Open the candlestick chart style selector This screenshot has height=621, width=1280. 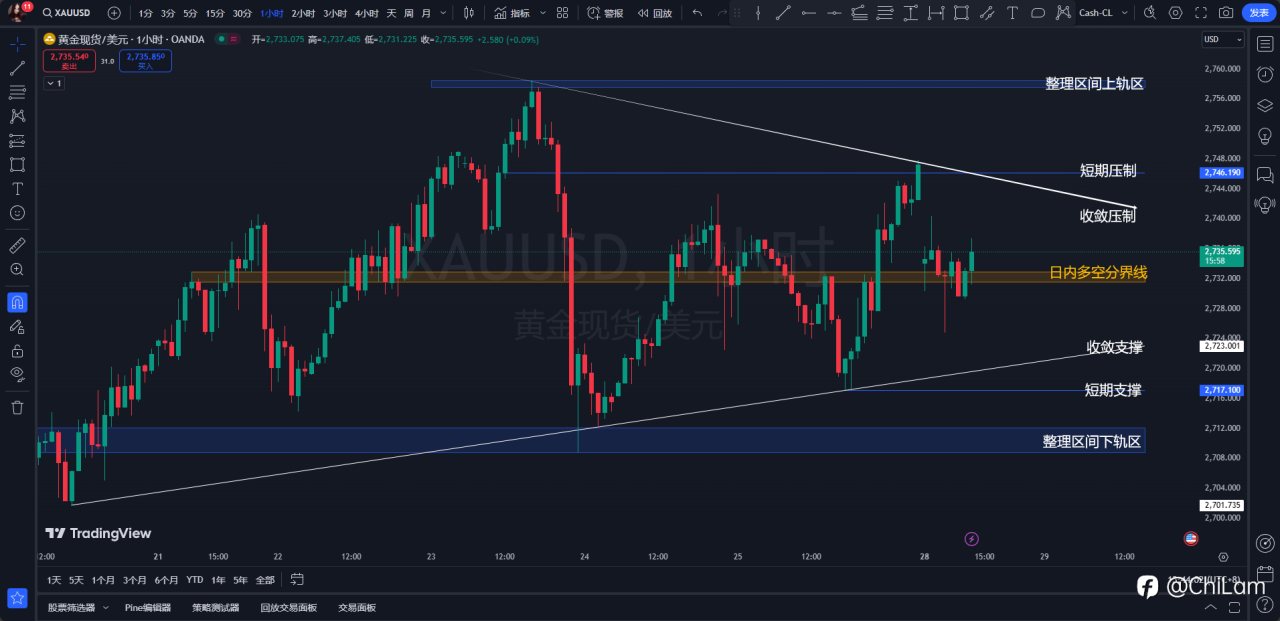(x=469, y=13)
